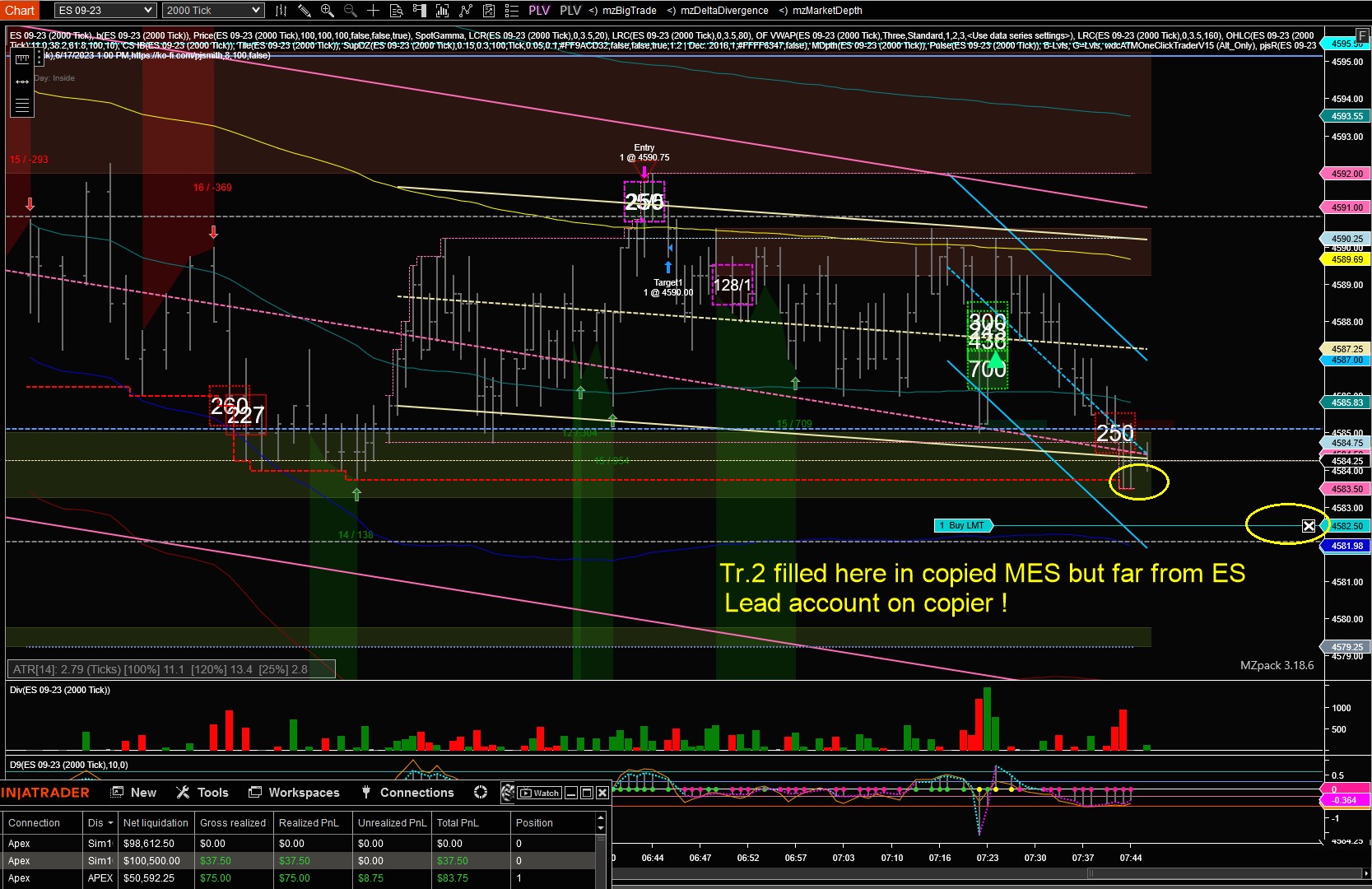Click the accounts grid scroll down arrow
The height and width of the screenshot is (889, 1372).
coord(601,829)
